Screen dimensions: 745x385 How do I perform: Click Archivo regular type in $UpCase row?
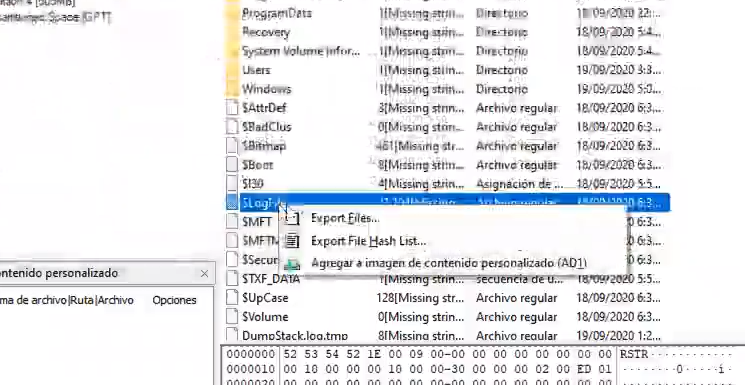tap(516, 298)
